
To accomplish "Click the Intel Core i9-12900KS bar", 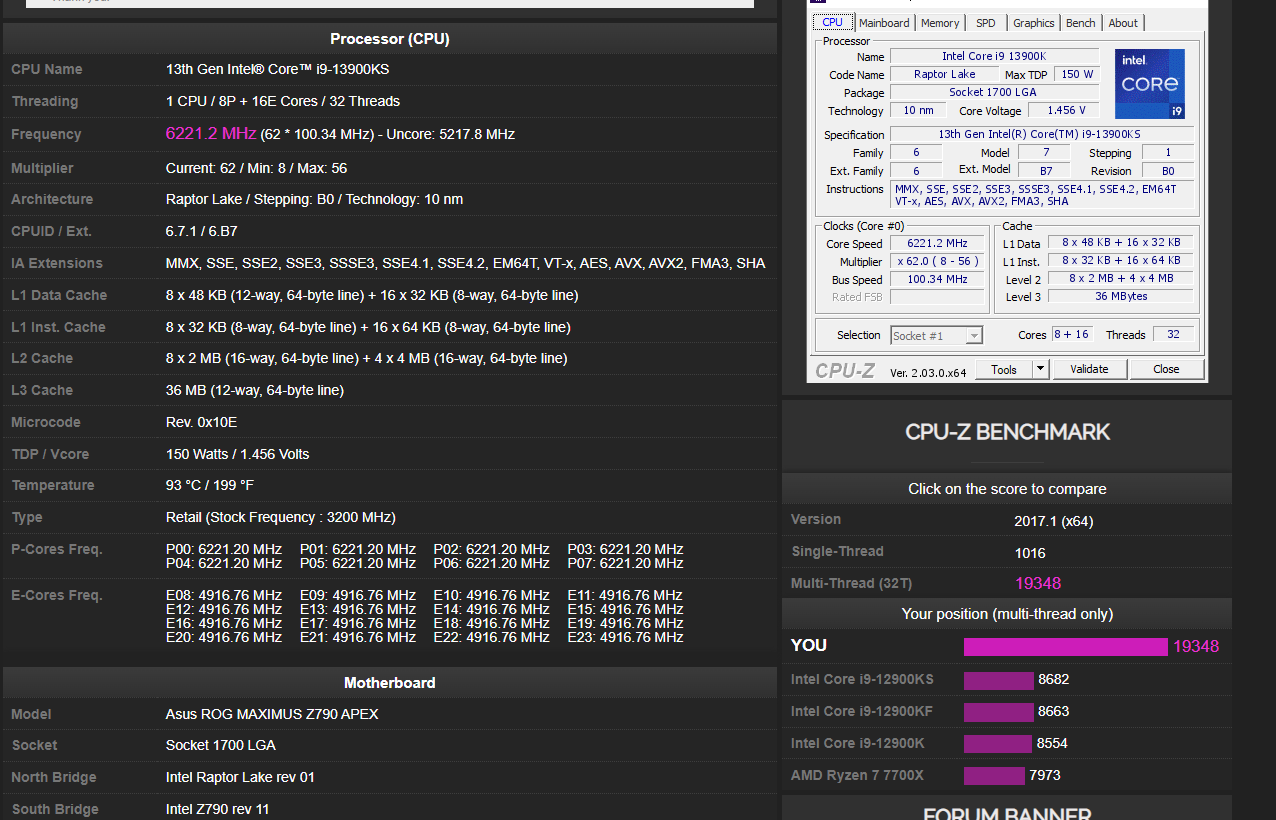I will 998,680.
